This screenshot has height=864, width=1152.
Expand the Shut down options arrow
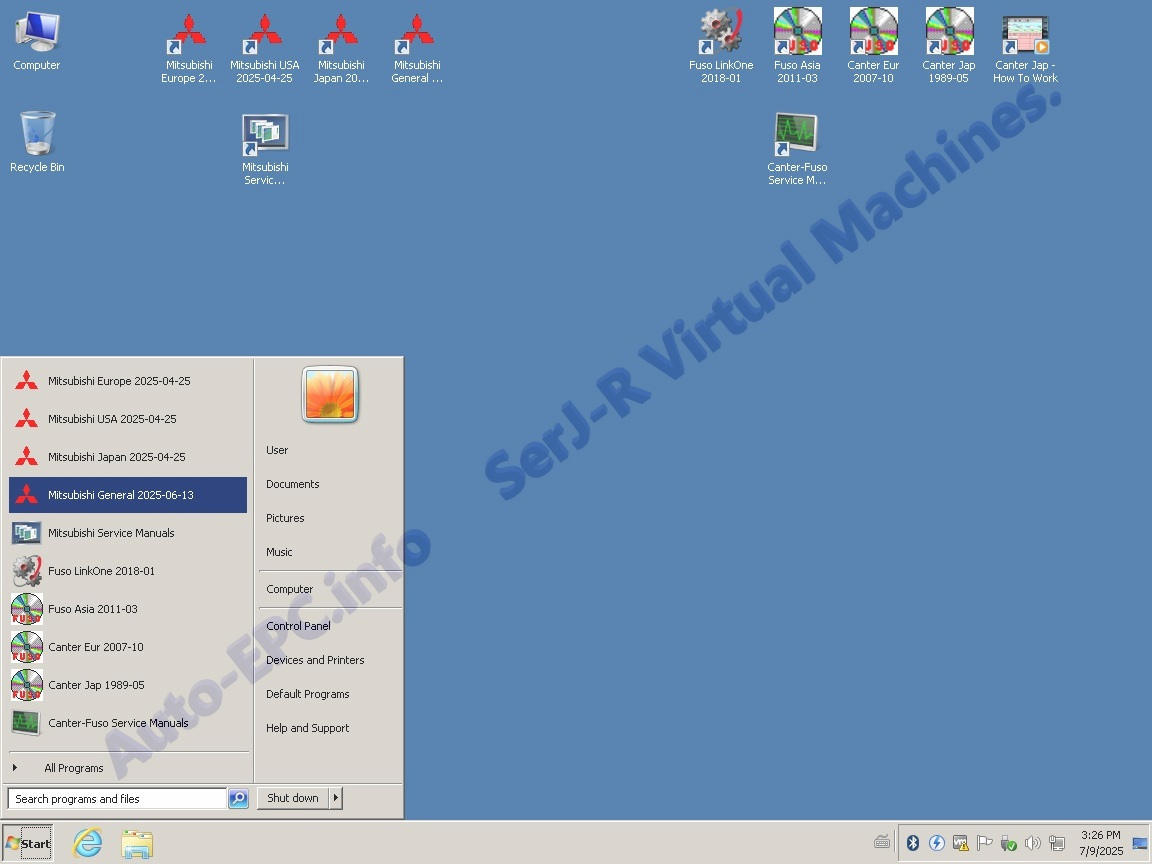[x=336, y=798]
